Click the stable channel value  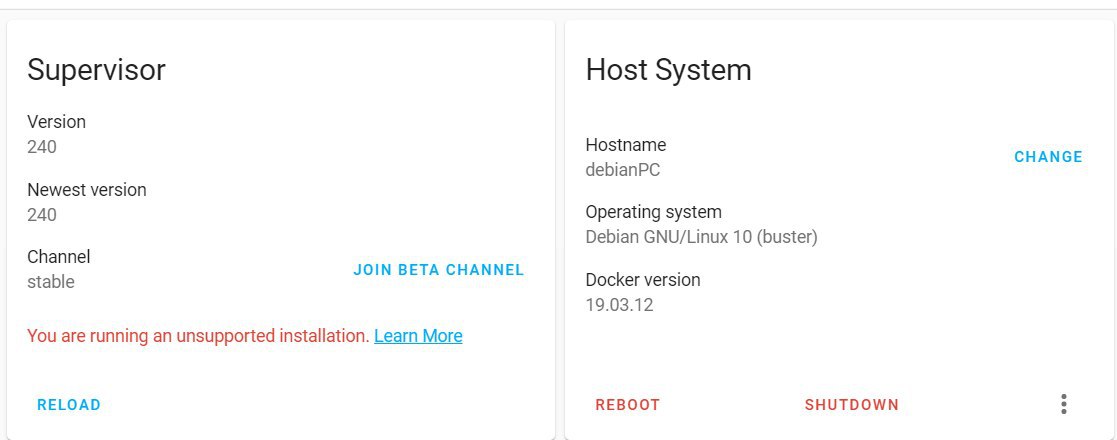(51, 282)
